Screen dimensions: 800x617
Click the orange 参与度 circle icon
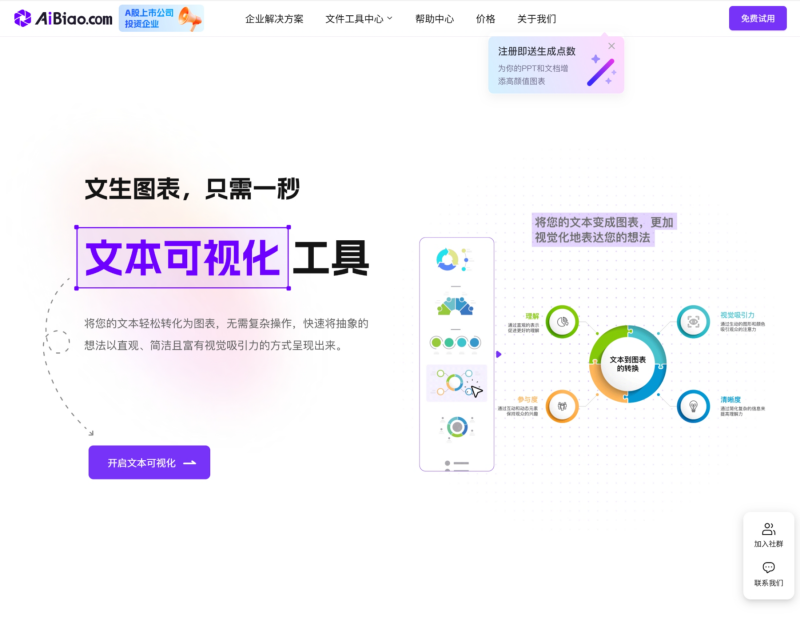tap(562, 406)
